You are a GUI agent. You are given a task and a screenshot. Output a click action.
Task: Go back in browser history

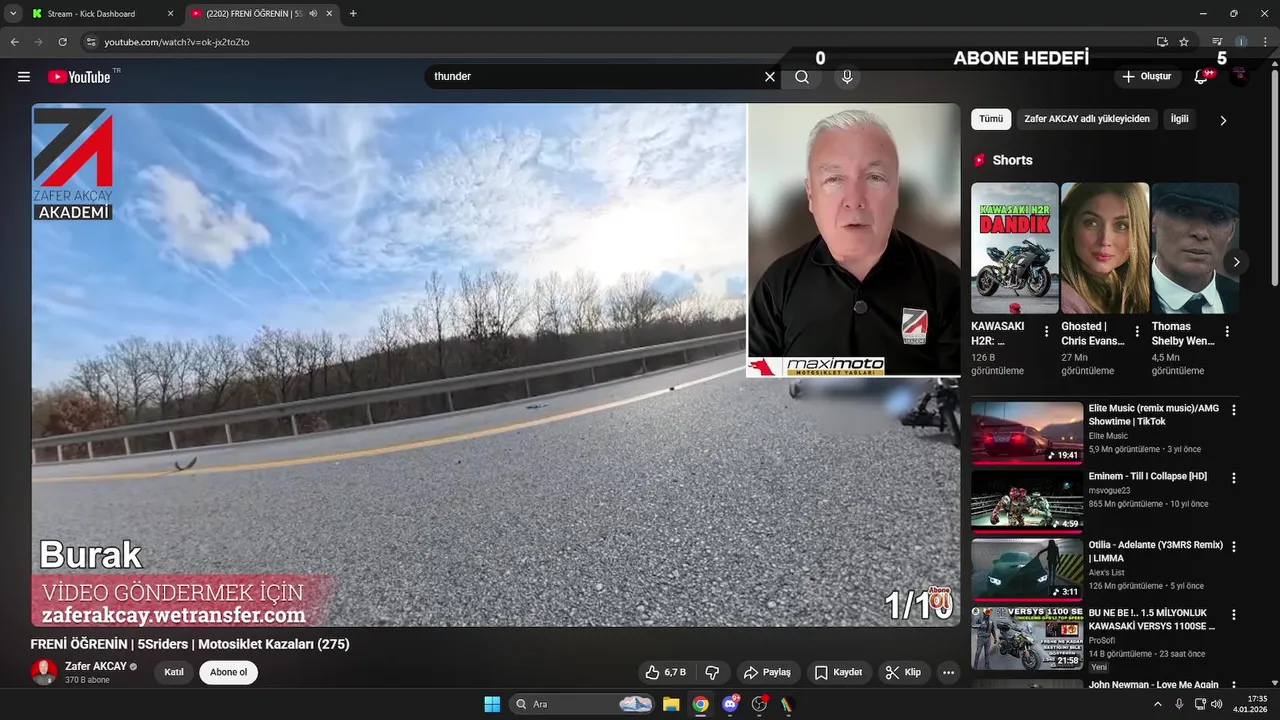pyautogui.click(x=15, y=42)
